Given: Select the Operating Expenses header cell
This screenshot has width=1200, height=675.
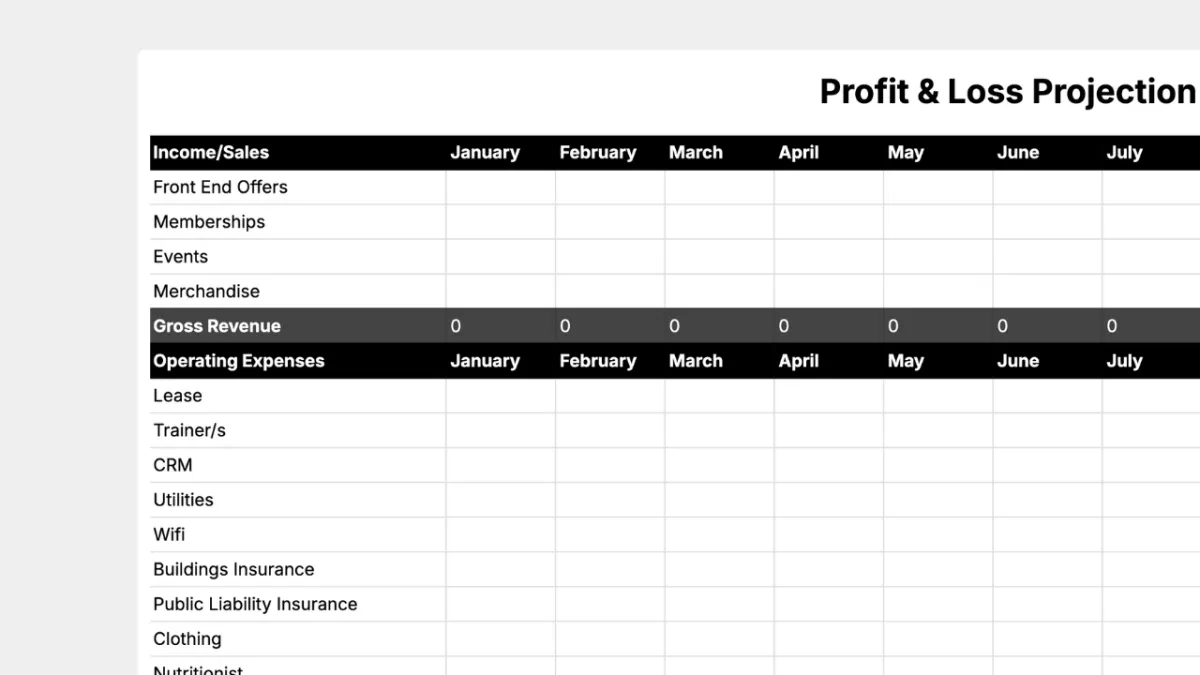Looking at the screenshot, I should click(298, 361).
